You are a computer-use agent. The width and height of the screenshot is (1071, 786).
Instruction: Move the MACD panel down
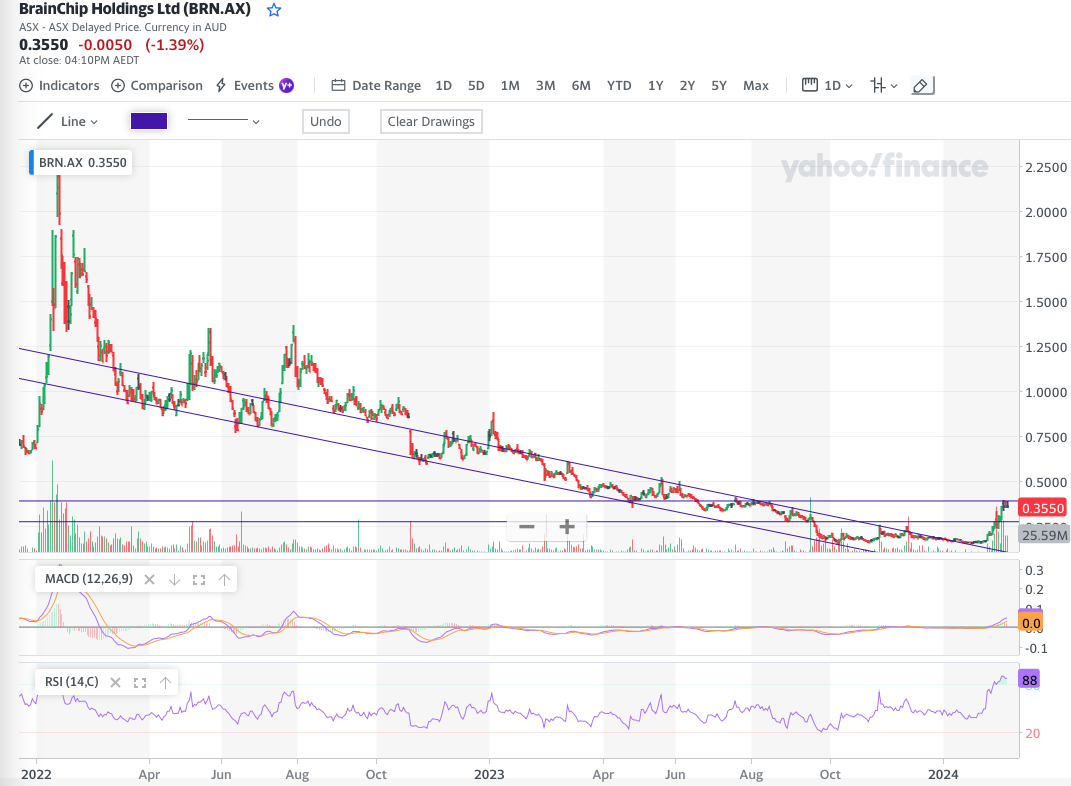point(174,579)
